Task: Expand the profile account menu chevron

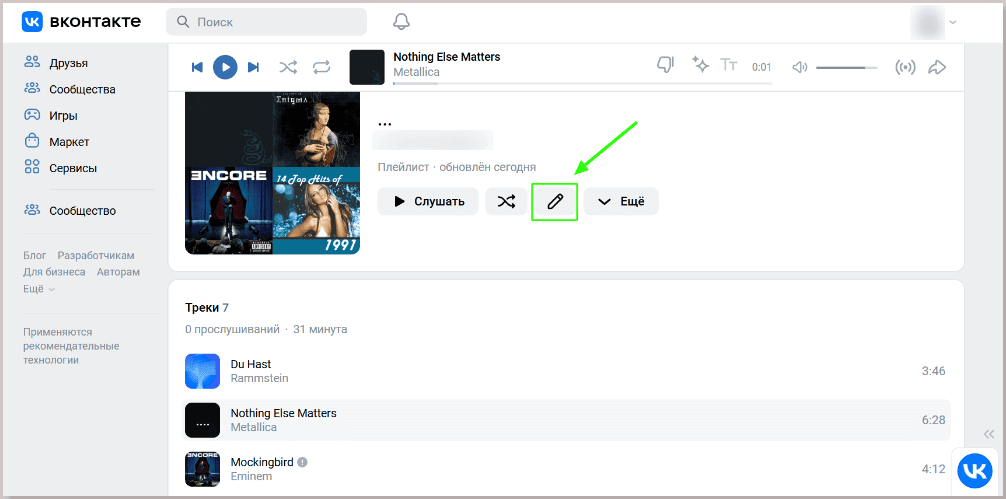Action: (953, 22)
